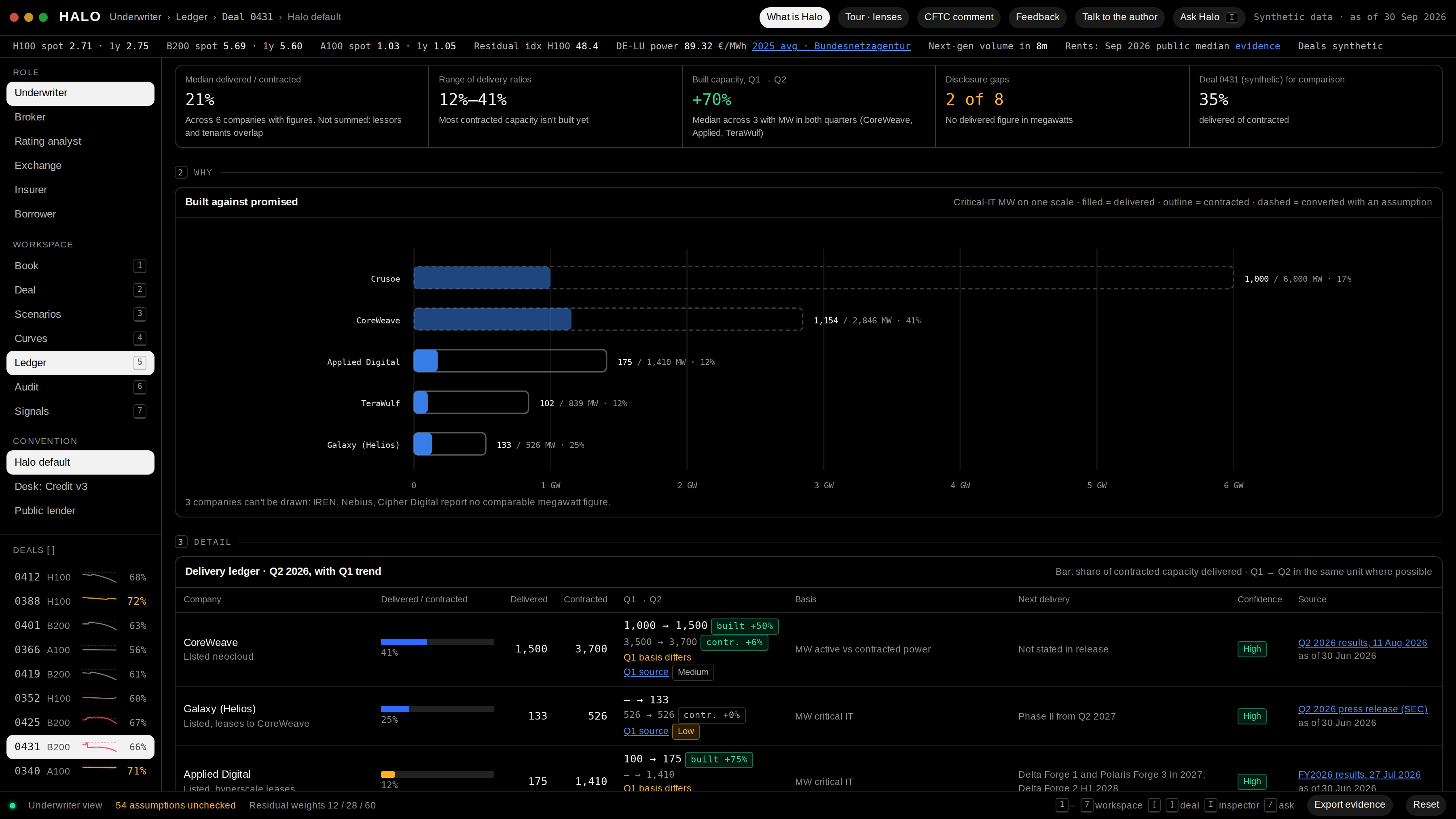Open the What is Halo explainer
The image size is (1456, 819).
point(794,17)
